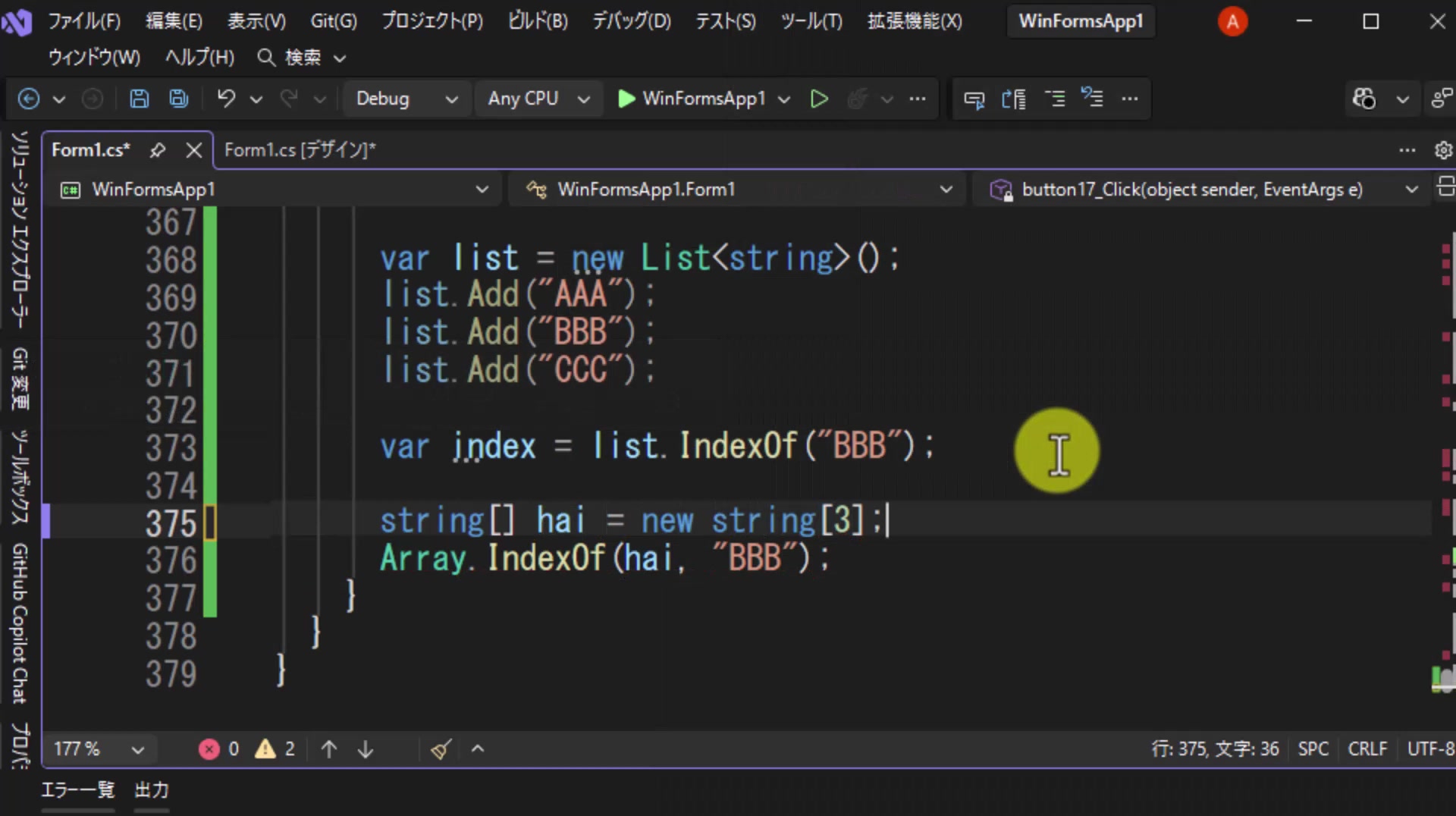Screen dimensions: 1456x816
Task: Open the ウィンドウ(W) menu
Action: (x=94, y=58)
